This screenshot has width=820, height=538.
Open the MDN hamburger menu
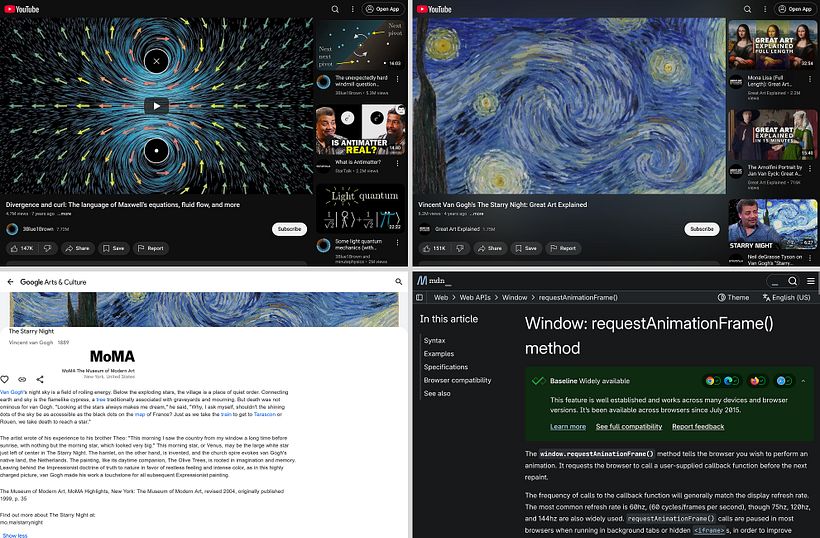(x=811, y=281)
